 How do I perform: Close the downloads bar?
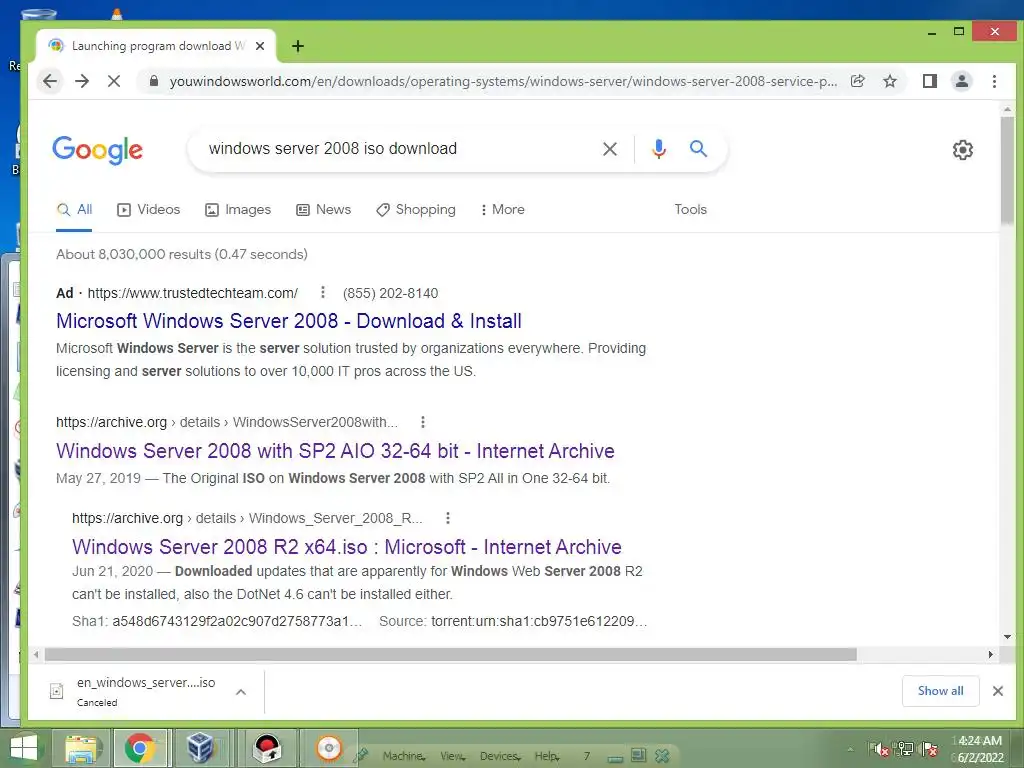point(998,691)
